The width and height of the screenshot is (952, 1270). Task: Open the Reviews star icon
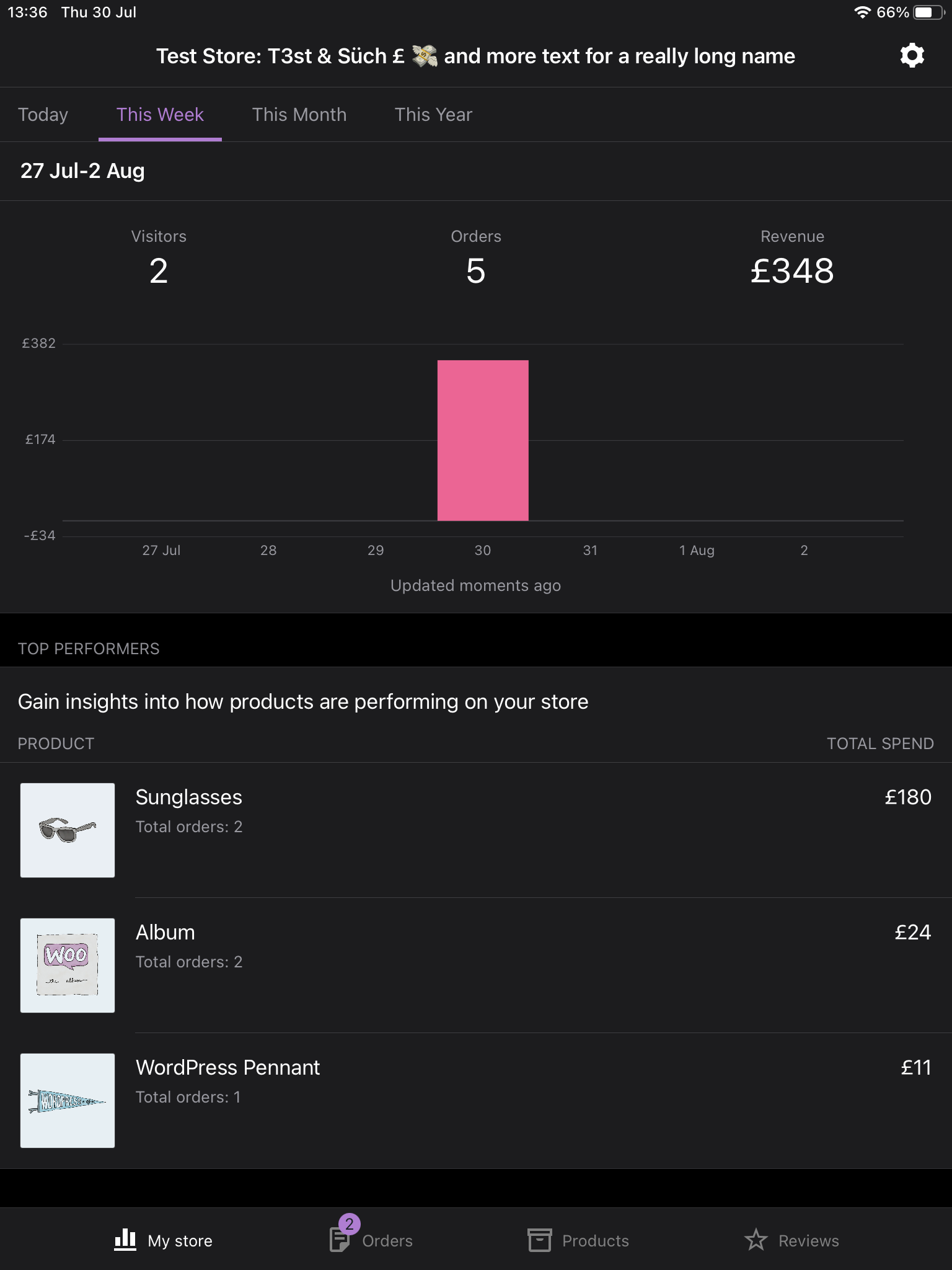pyautogui.click(x=756, y=1240)
